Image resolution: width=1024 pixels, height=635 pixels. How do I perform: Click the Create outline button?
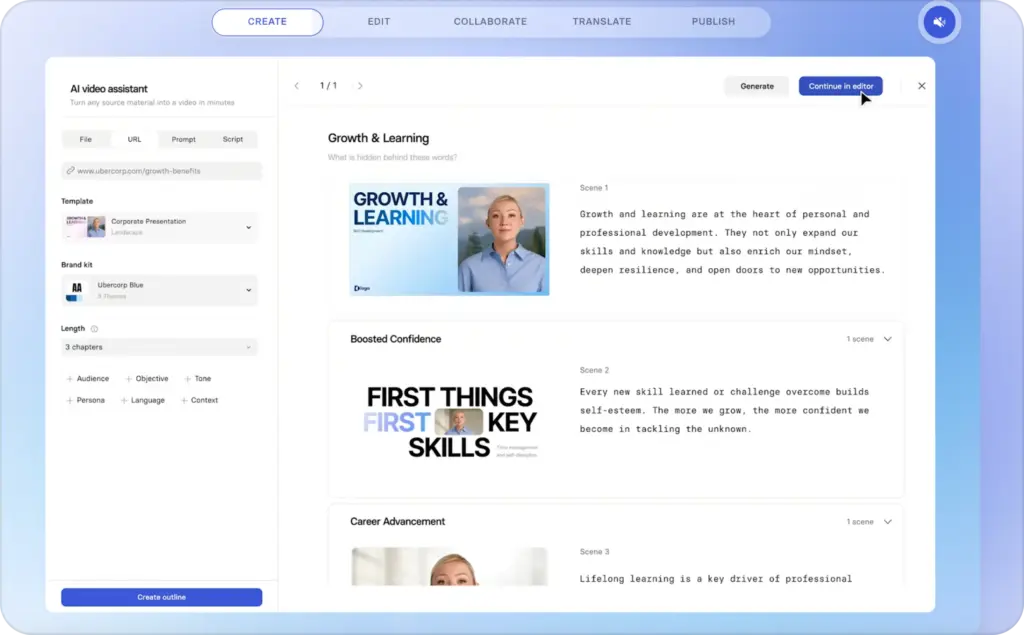[x=161, y=597]
